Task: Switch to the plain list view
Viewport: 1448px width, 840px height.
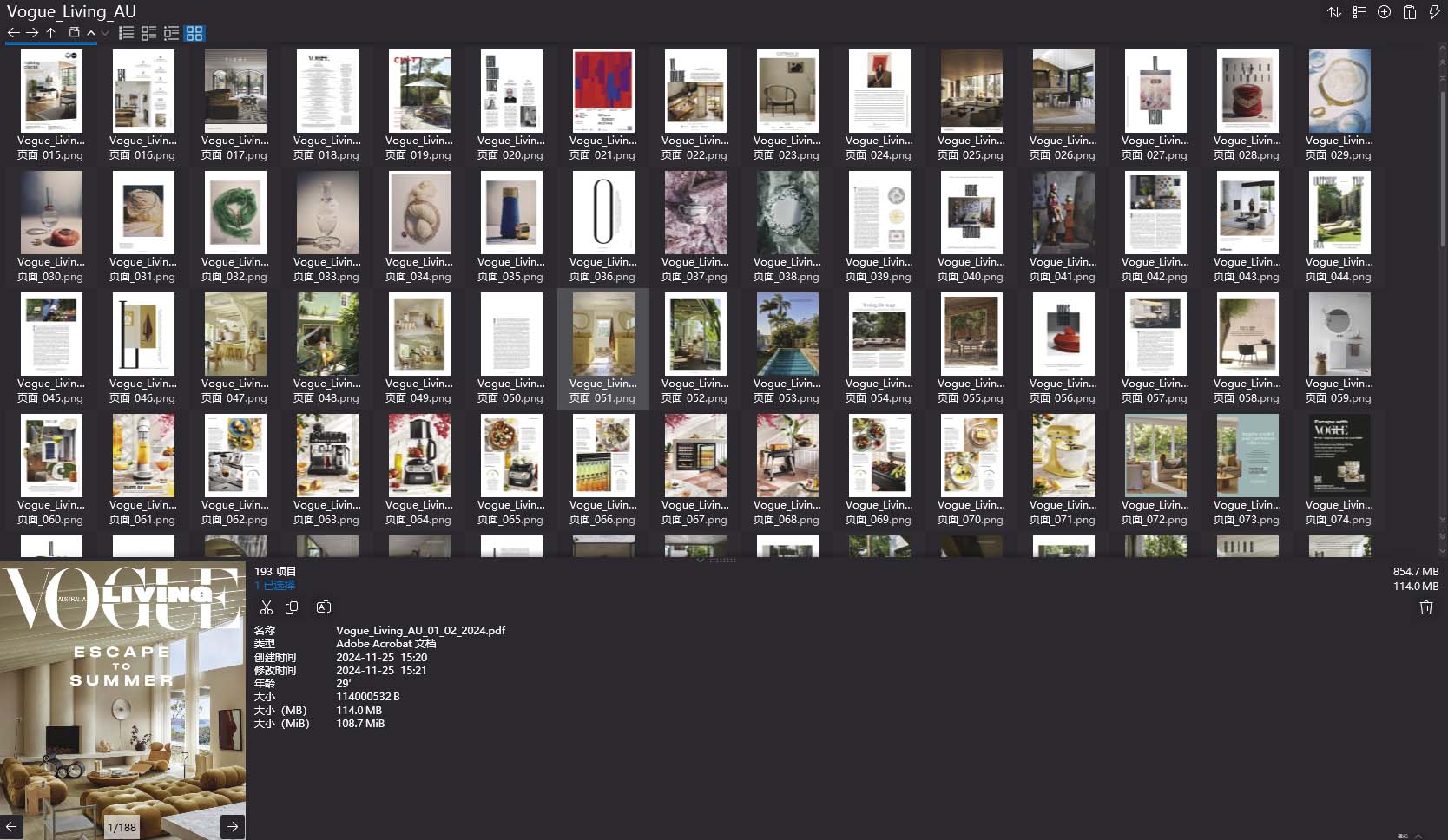Action: tap(126, 33)
